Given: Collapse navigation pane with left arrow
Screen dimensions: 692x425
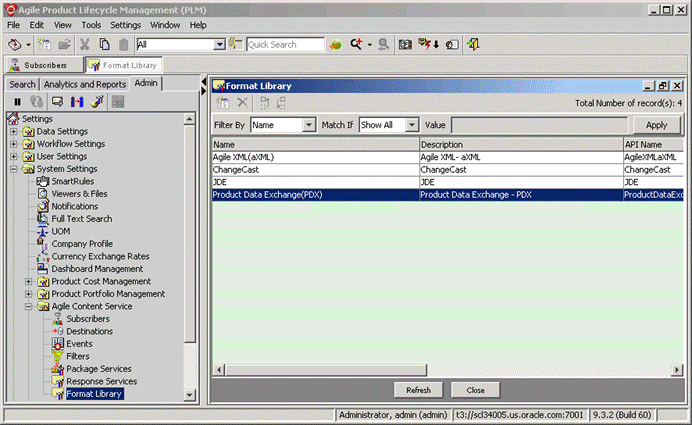Looking at the screenshot, I should pos(203,82).
